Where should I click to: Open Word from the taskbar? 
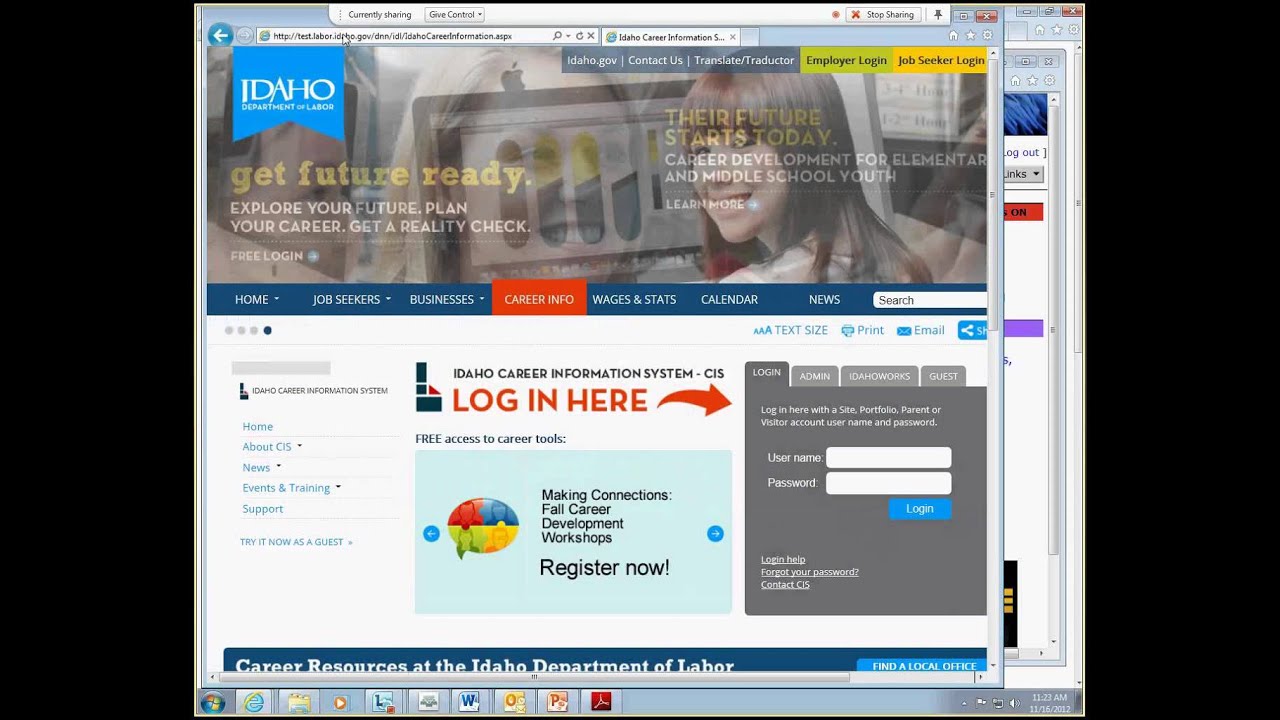point(470,702)
